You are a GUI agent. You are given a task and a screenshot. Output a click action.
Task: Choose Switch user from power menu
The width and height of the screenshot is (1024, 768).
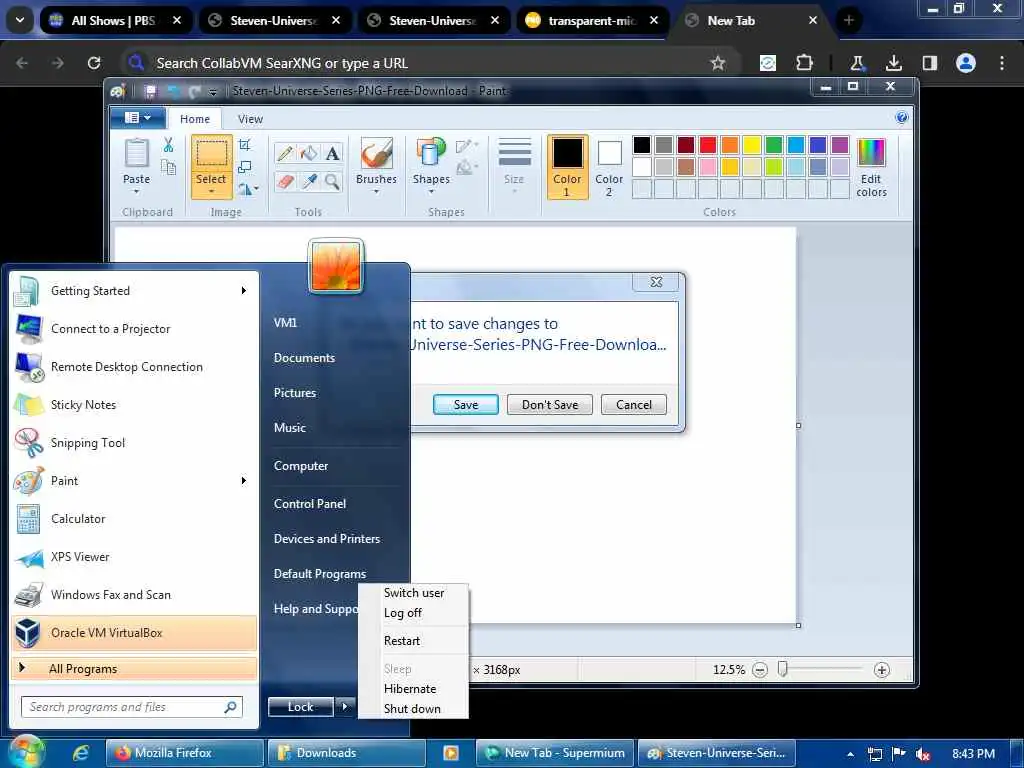pos(413,592)
